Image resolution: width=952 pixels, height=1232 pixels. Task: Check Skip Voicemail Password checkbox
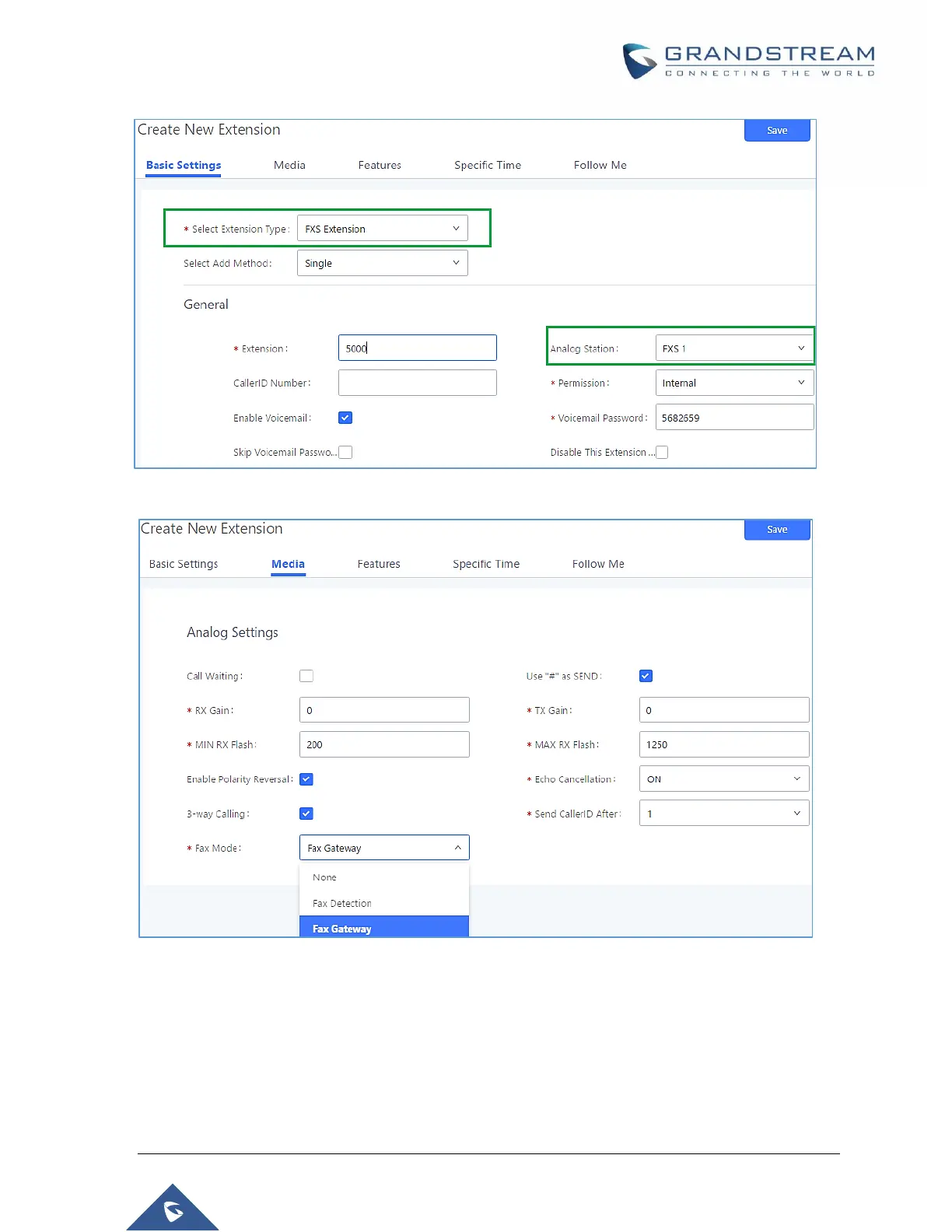point(345,452)
